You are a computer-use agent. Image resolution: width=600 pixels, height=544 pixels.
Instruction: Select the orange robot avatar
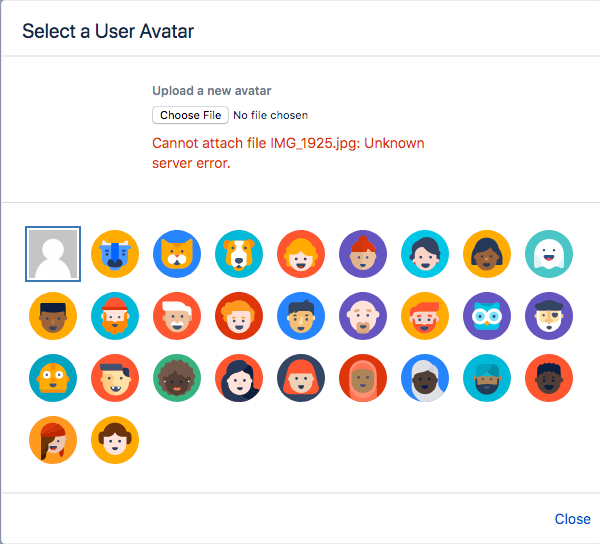pos(53,378)
